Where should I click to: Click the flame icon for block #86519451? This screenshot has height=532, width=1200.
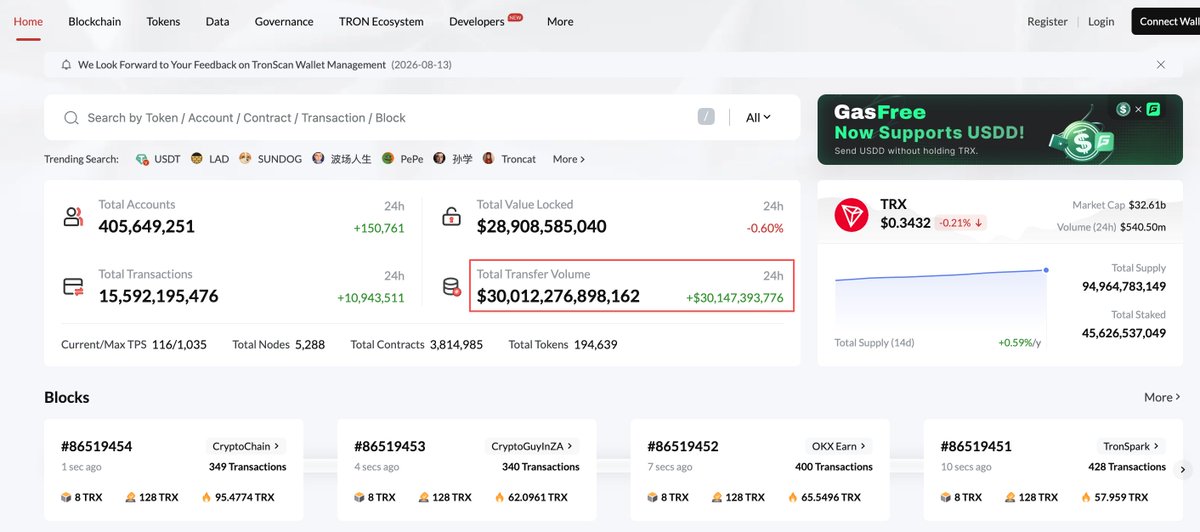(x=1086, y=497)
